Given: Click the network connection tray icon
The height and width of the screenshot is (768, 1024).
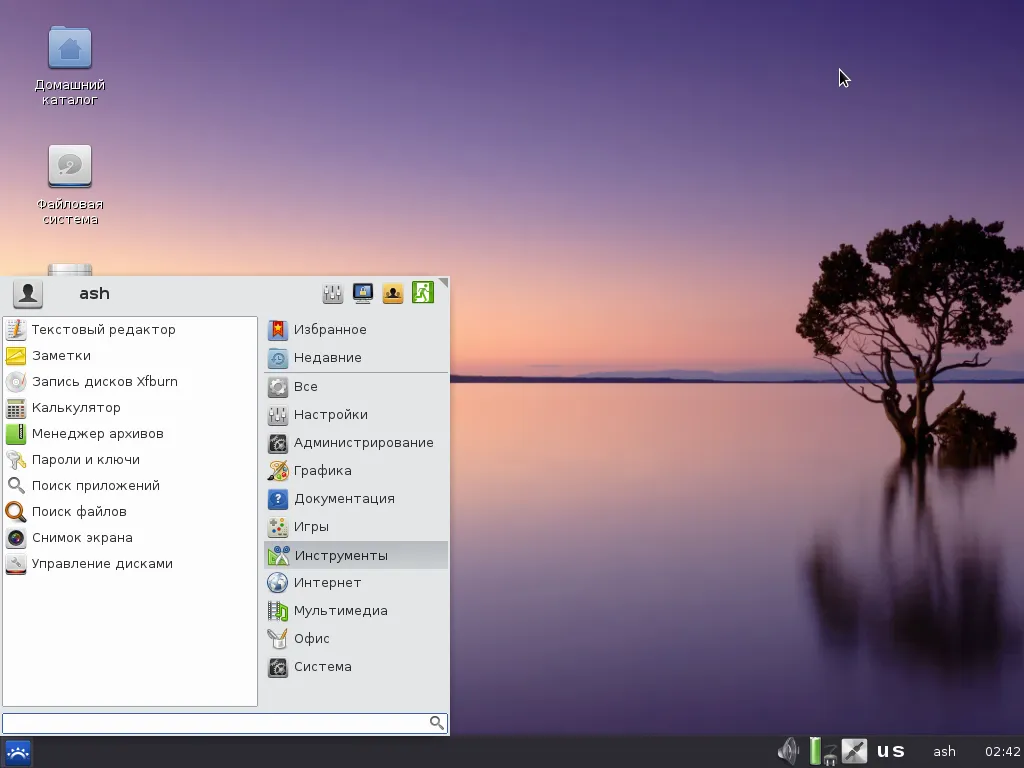Looking at the screenshot, I should [x=854, y=751].
